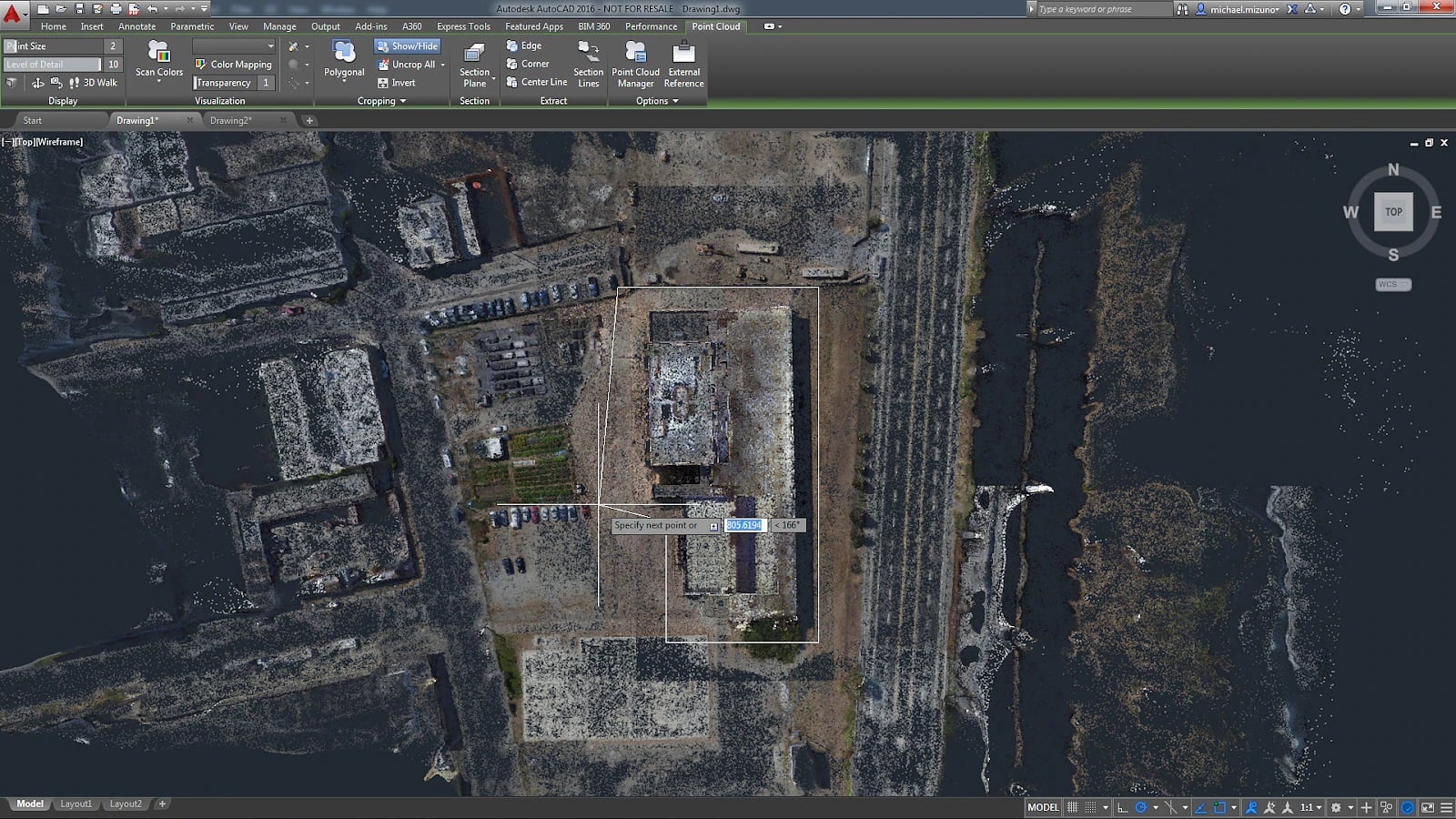
Task: Click the Color Mapping button
Action: coord(233,65)
